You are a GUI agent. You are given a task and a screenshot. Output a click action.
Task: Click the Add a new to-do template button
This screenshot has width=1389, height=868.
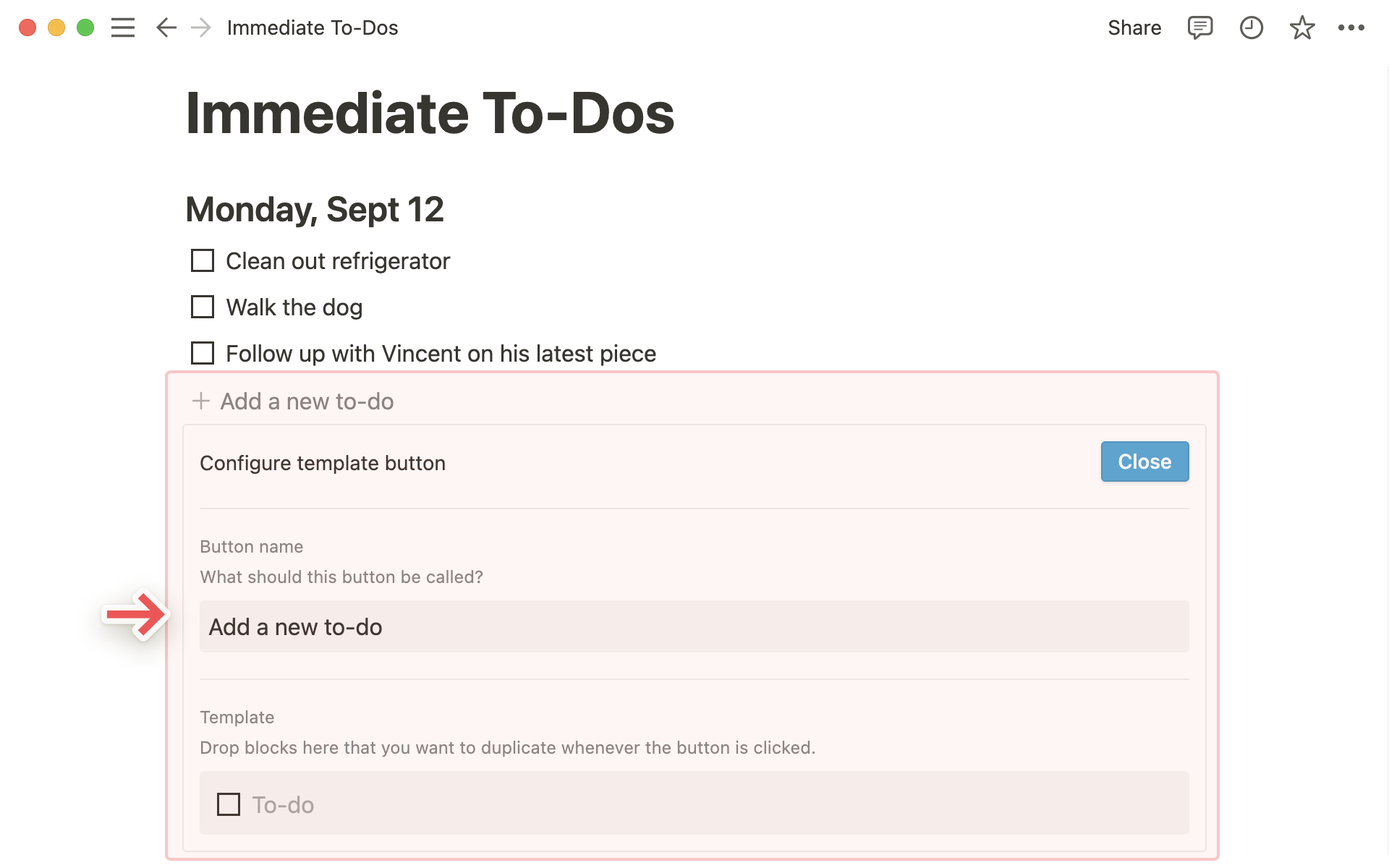307,401
